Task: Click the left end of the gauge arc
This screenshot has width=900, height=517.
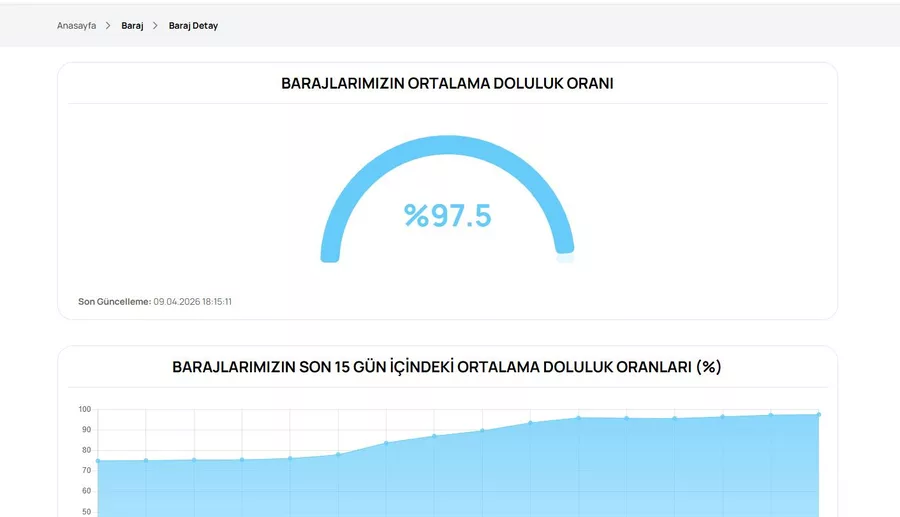Action: 330,254
